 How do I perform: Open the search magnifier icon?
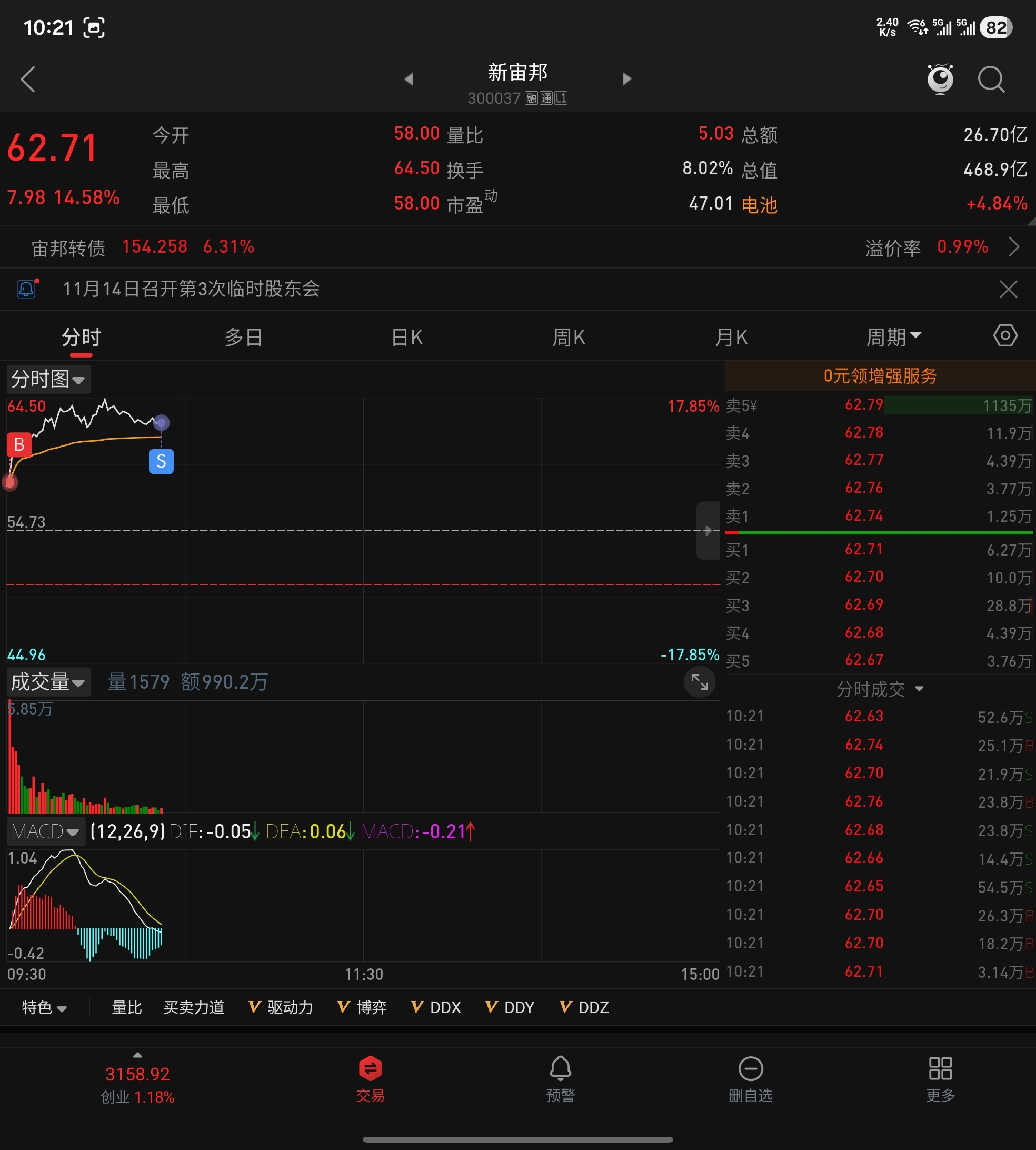coord(991,79)
